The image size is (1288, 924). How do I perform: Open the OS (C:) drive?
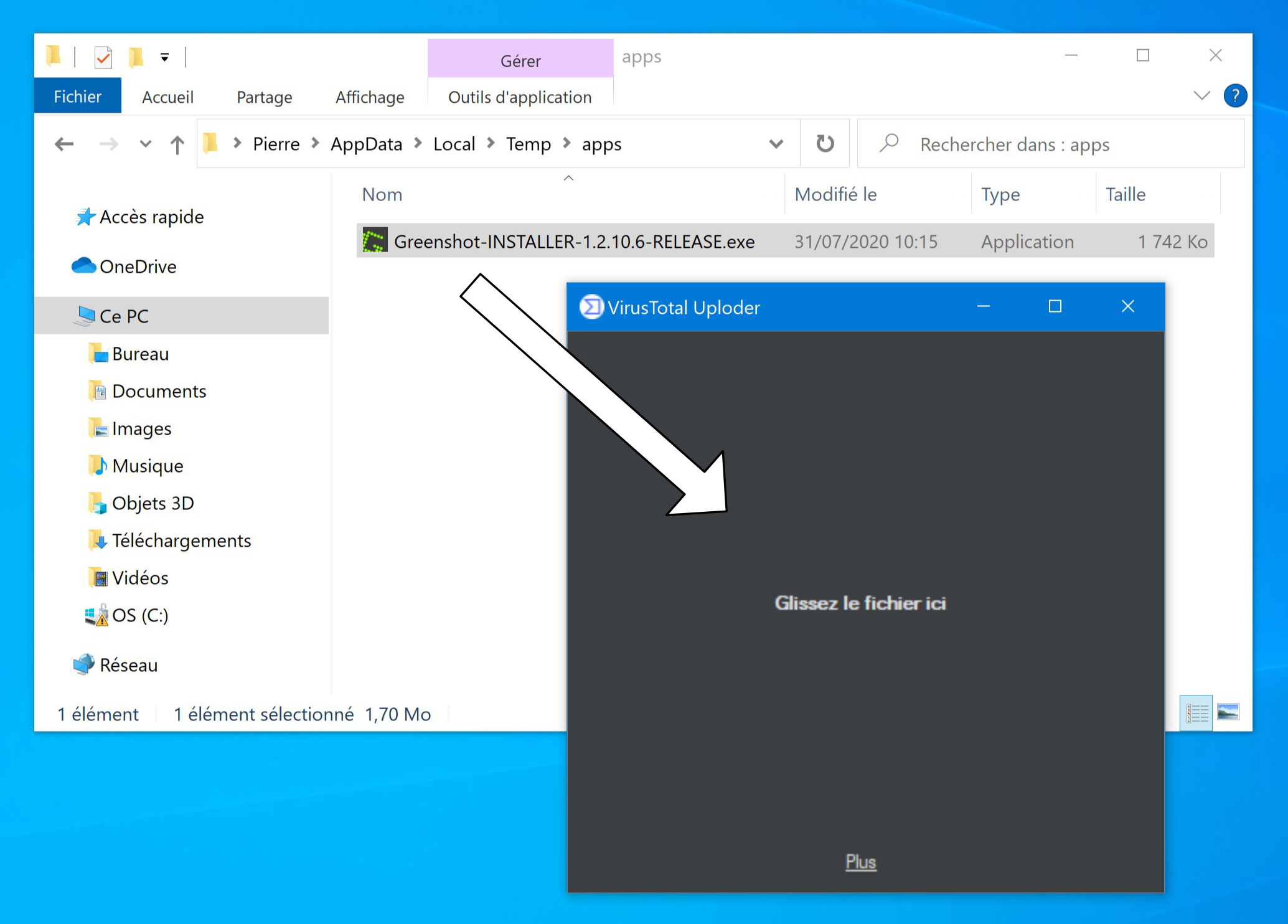(x=140, y=615)
